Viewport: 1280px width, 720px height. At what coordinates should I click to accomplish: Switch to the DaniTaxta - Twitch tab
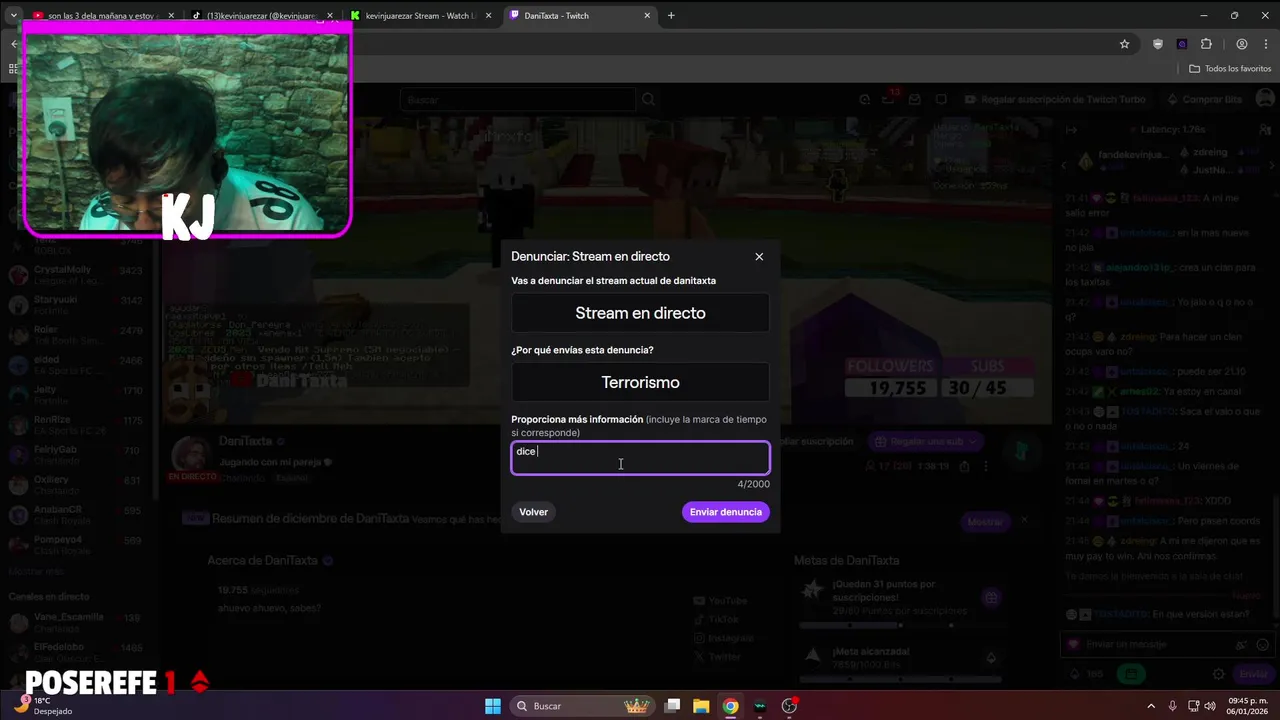click(580, 15)
